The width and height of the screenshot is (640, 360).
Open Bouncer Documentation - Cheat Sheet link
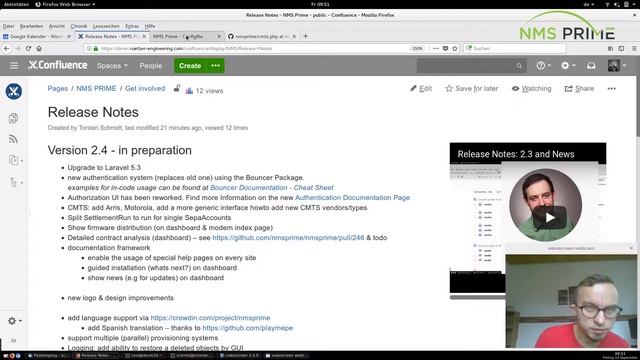coord(272,188)
